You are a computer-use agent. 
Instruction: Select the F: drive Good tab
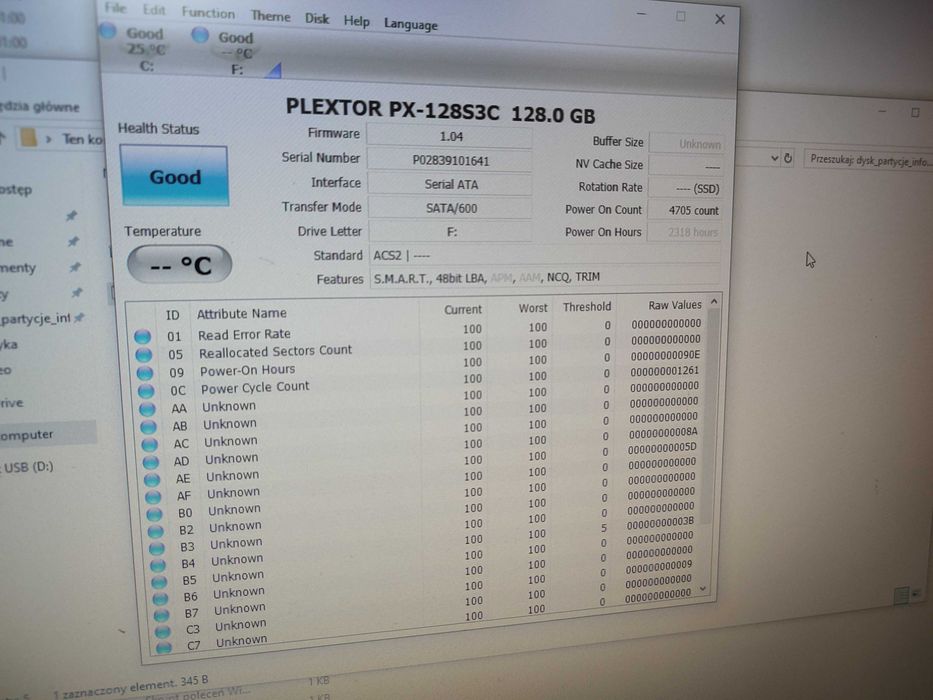(234, 52)
